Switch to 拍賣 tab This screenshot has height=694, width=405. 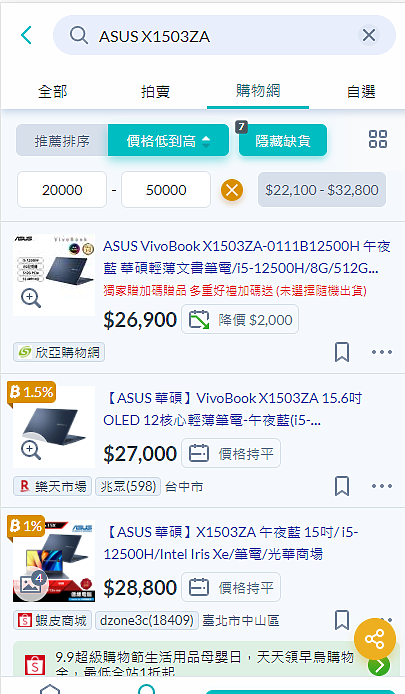click(x=155, y=92)
